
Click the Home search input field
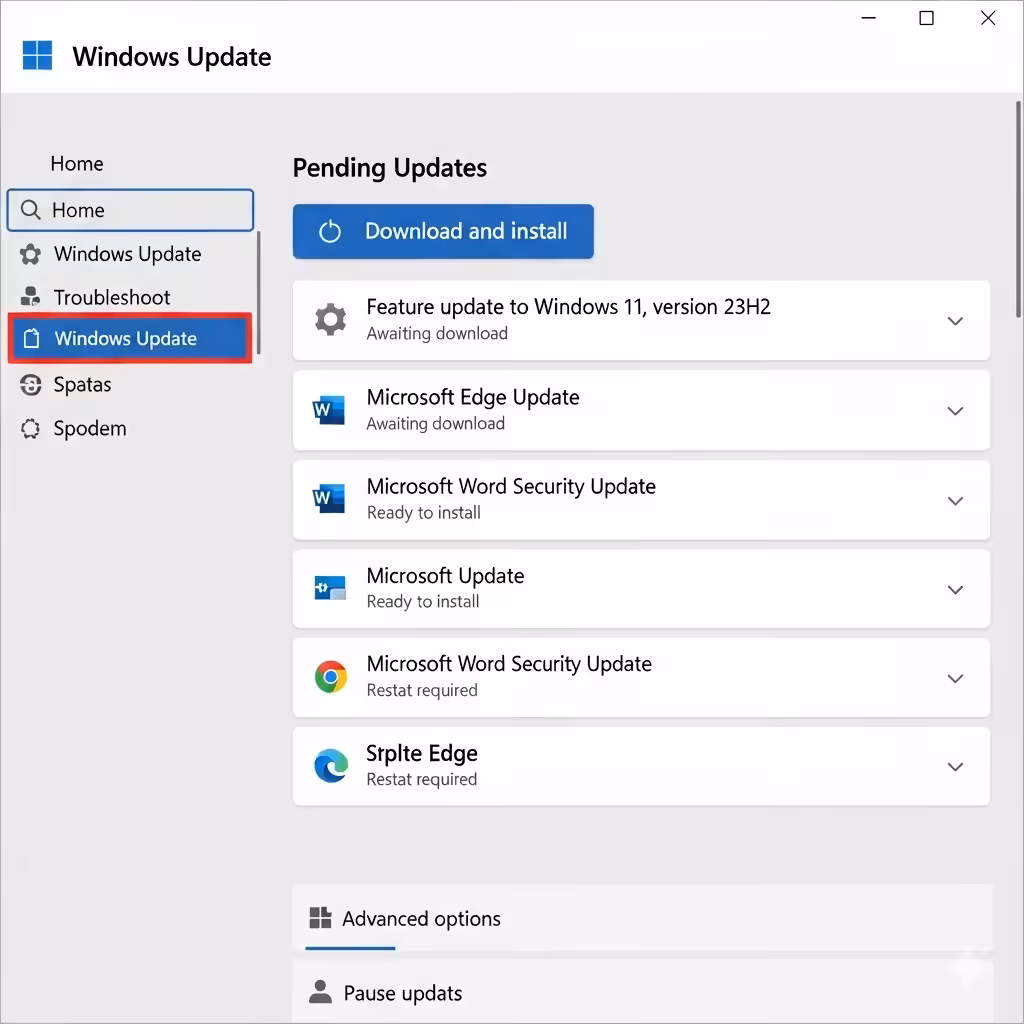pos(130,210)
